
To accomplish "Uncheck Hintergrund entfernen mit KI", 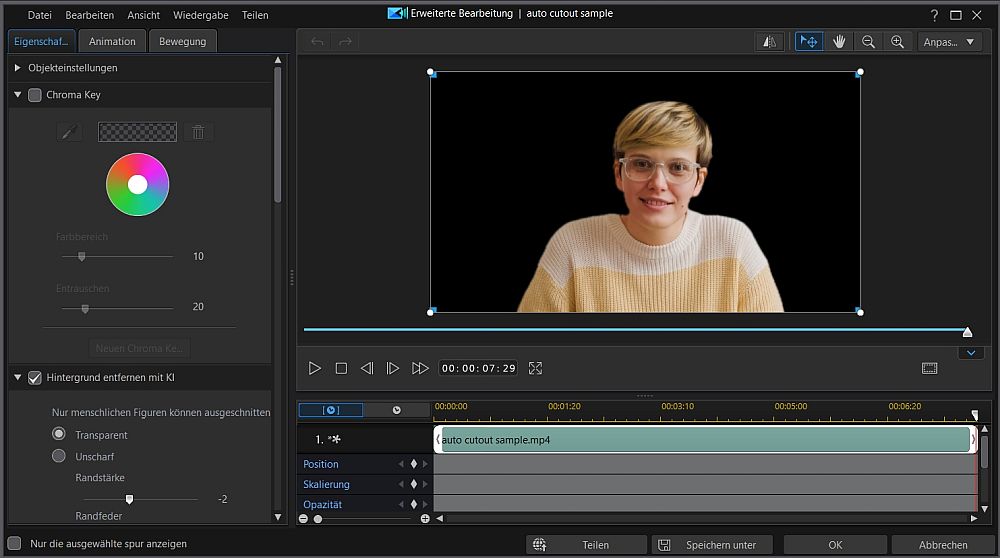I will [x=35, y=378].
